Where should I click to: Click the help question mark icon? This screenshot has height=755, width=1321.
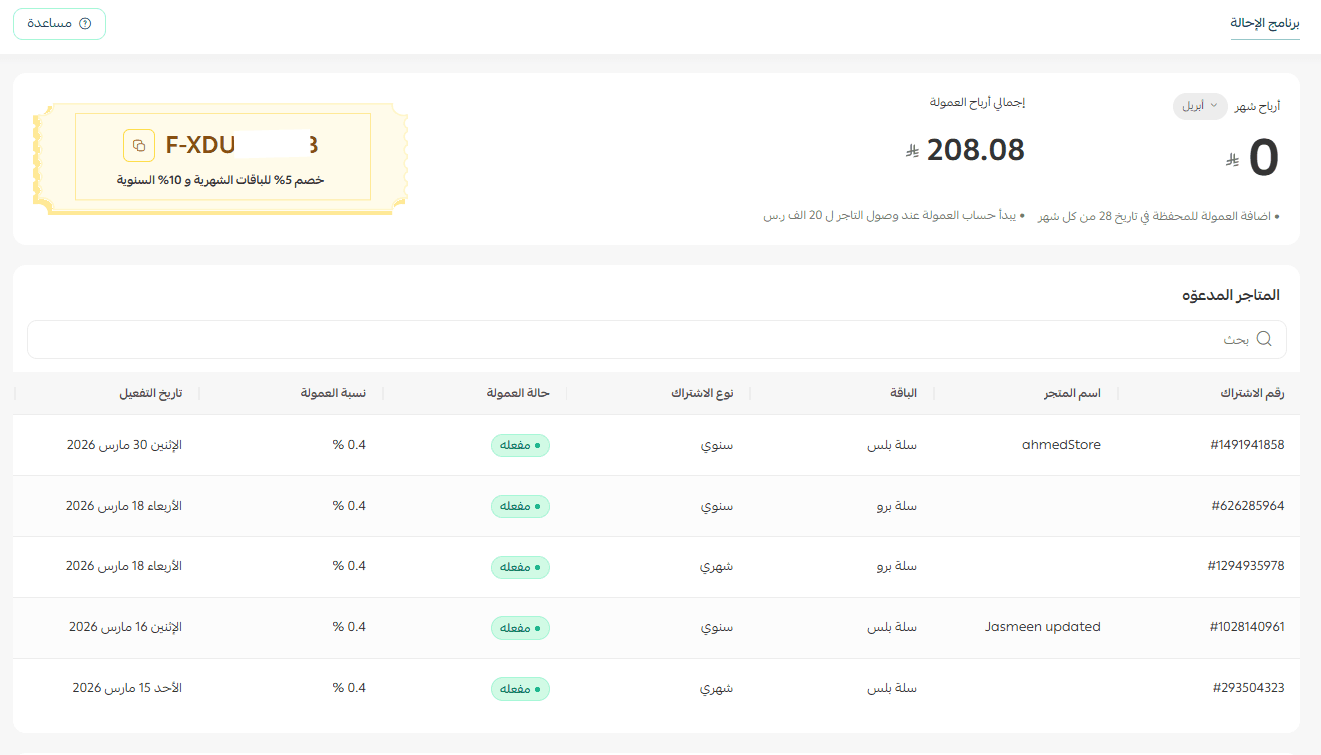tap(85, 23)
